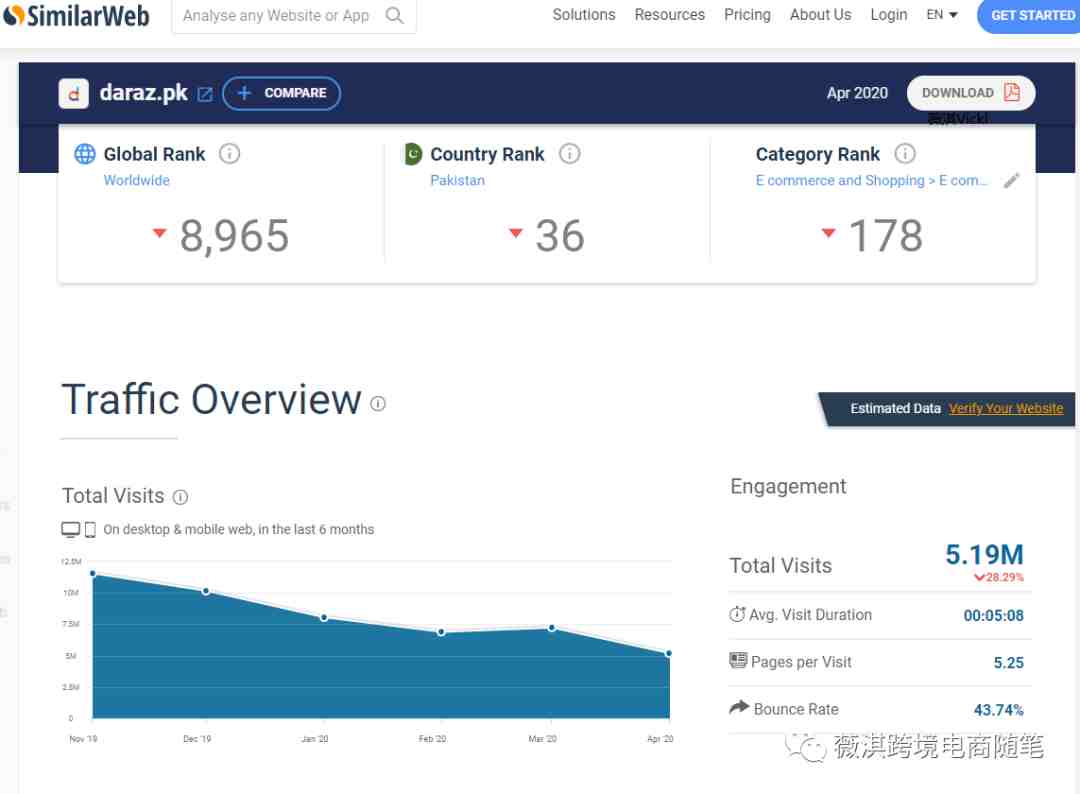Click the Global Rank value 8,965

tap(234, 236)
